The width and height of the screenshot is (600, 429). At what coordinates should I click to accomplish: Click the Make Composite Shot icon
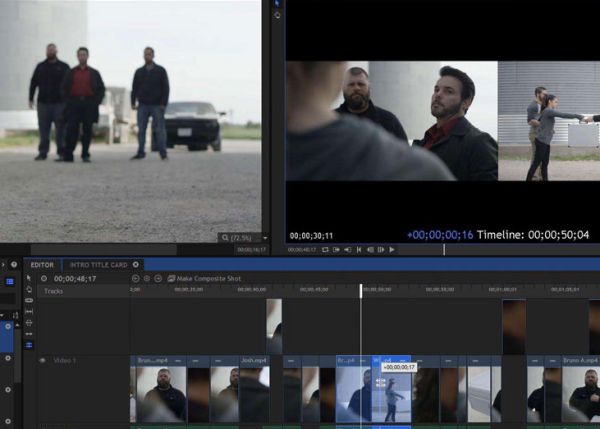click(x=170, y=278)
